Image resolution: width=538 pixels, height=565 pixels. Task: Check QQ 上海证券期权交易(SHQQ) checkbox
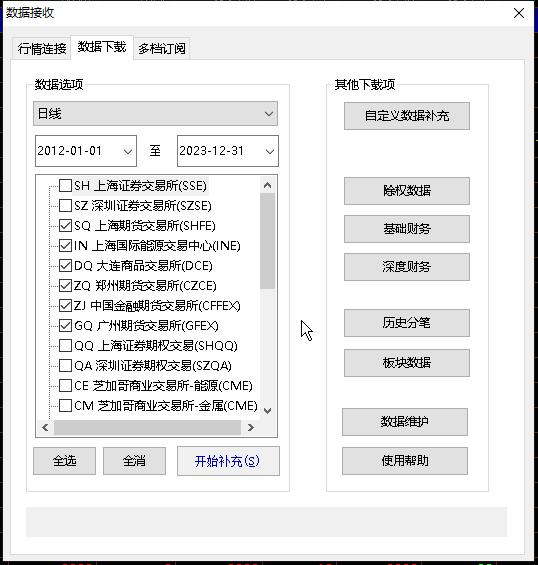point(65,346)
